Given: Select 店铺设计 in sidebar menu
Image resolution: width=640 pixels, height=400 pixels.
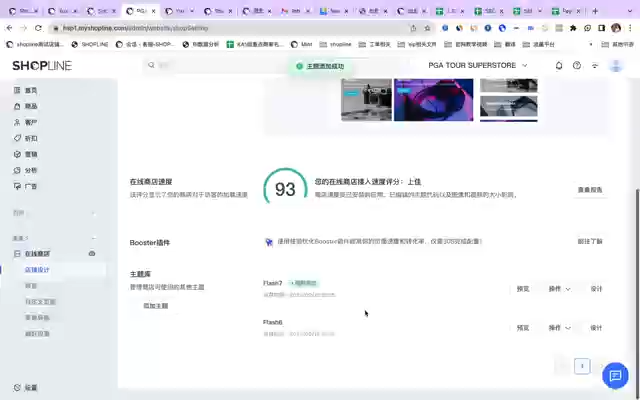Looking at the screenshot, I should pyautogui.click(x=37, y=270).
